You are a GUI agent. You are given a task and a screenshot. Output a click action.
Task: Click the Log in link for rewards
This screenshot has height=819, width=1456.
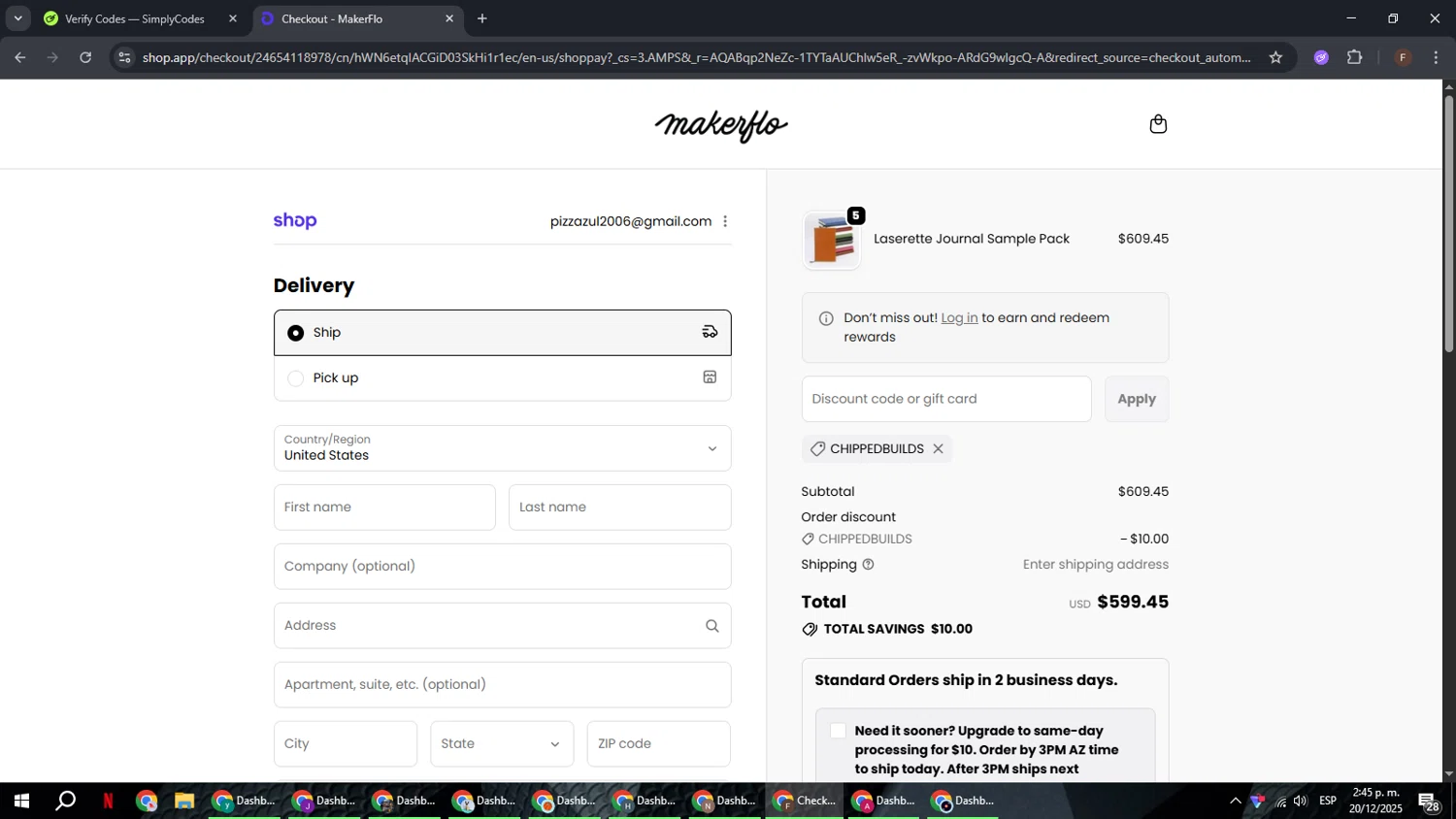[x=959, y=318]
